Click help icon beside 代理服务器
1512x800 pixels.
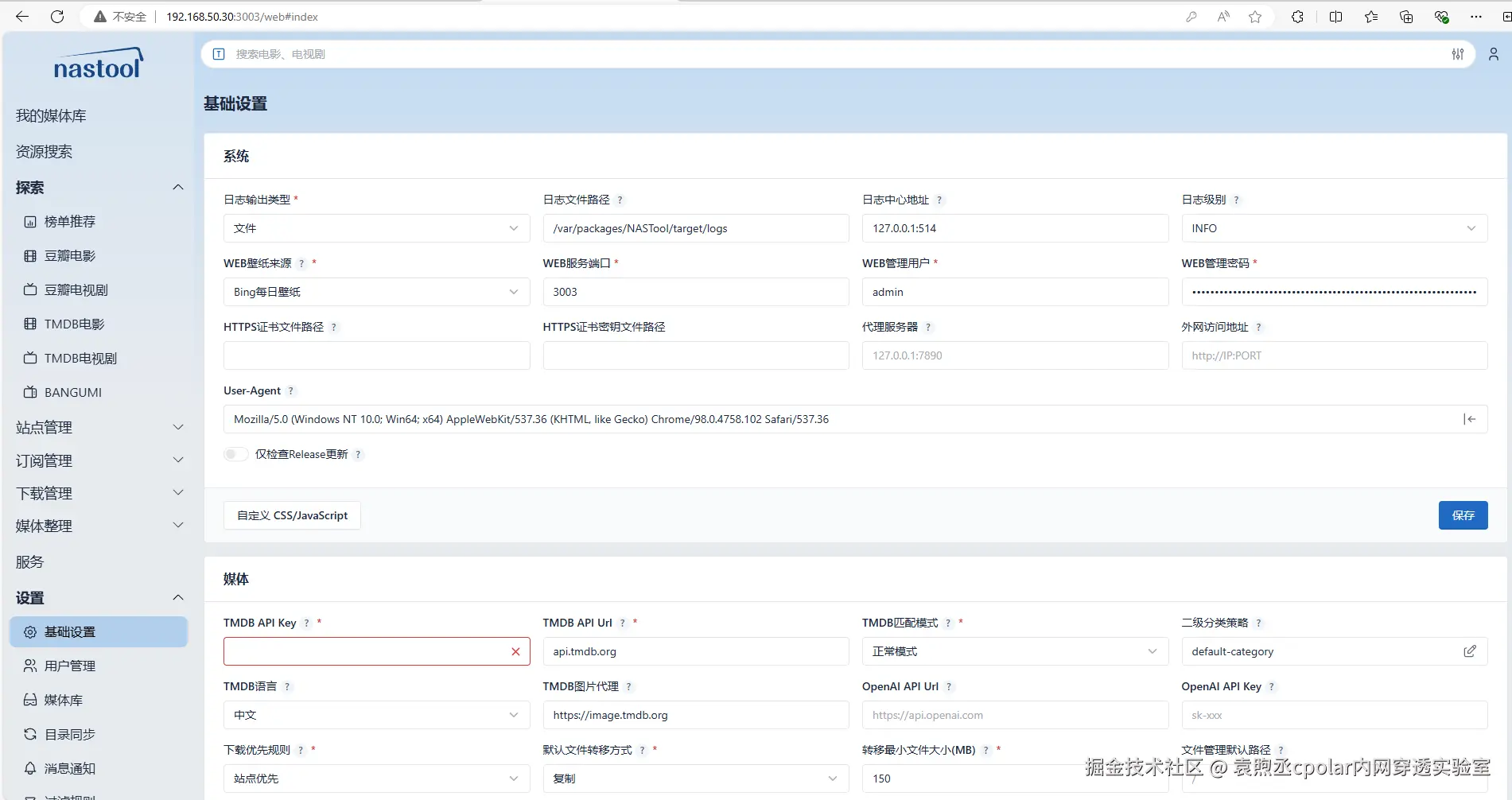[928, 328]
